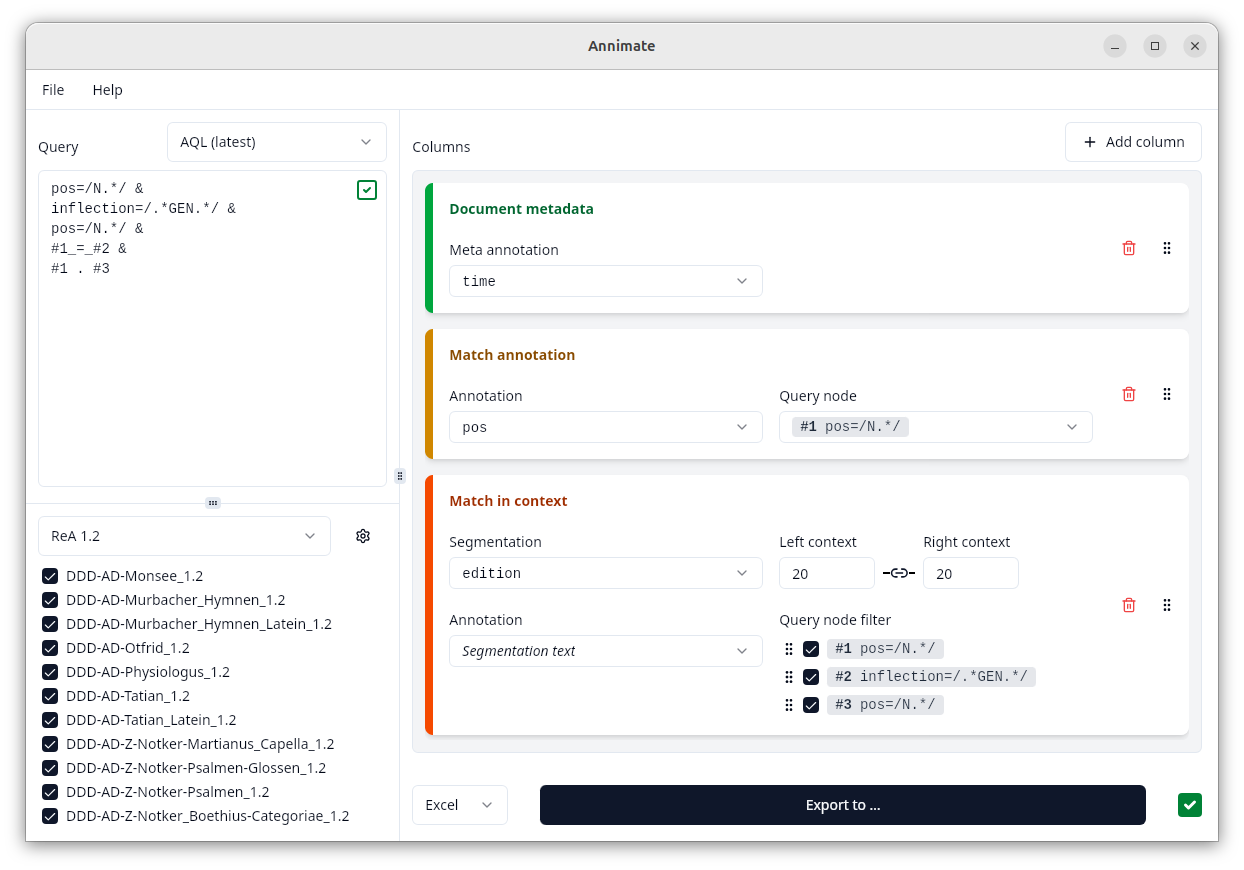
Task: Uncheck DDD-AD-Murbacher_Hymnen_Latein_1.2 corpus
Action: pyautogui.click(x=50, y=624)
